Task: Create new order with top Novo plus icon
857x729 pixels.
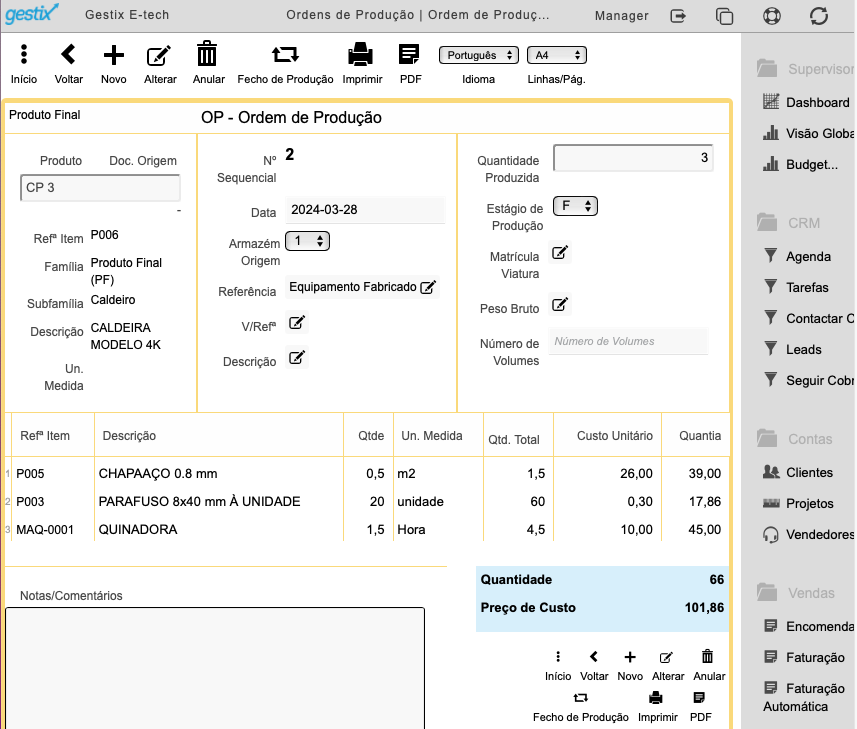Action: point(114,55)
